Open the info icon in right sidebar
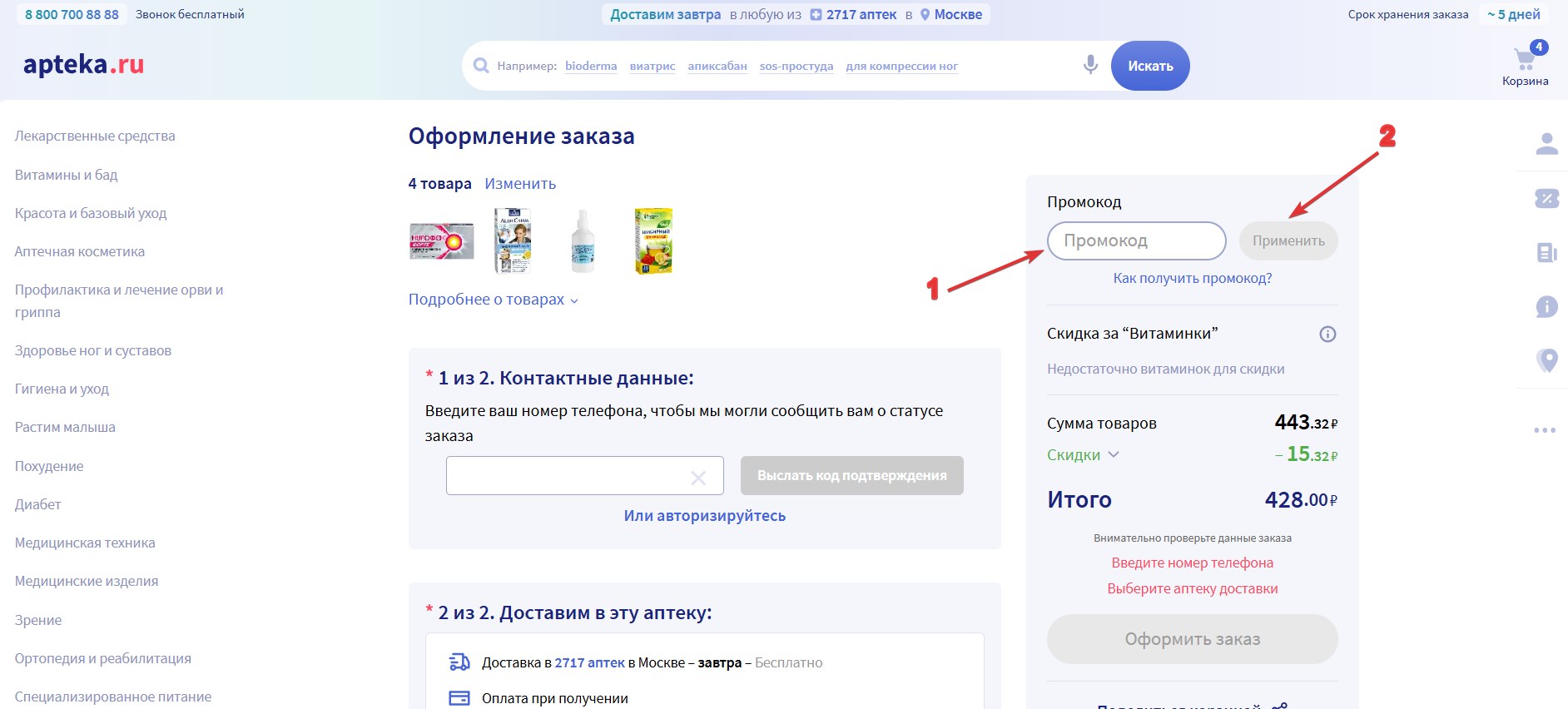 pos(1546,307)
